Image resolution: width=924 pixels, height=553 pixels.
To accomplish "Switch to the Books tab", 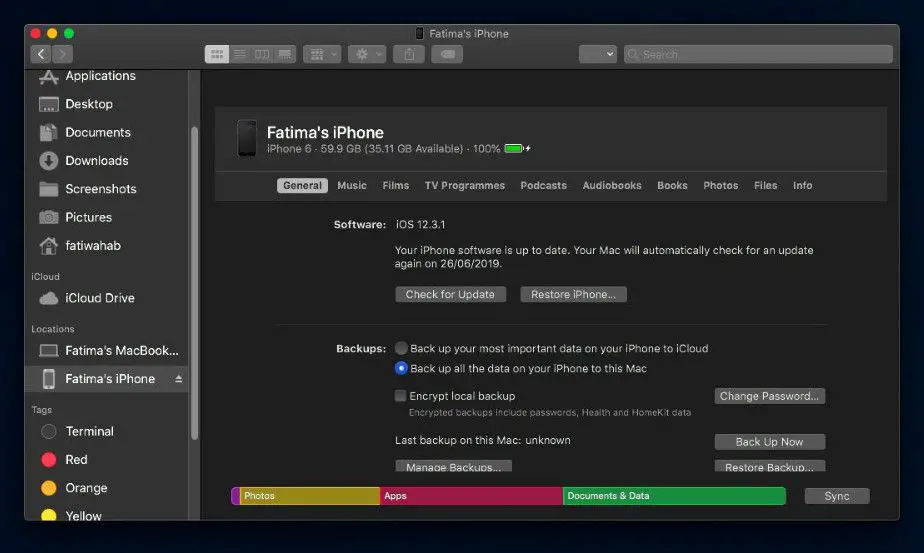I will point(672,186).
